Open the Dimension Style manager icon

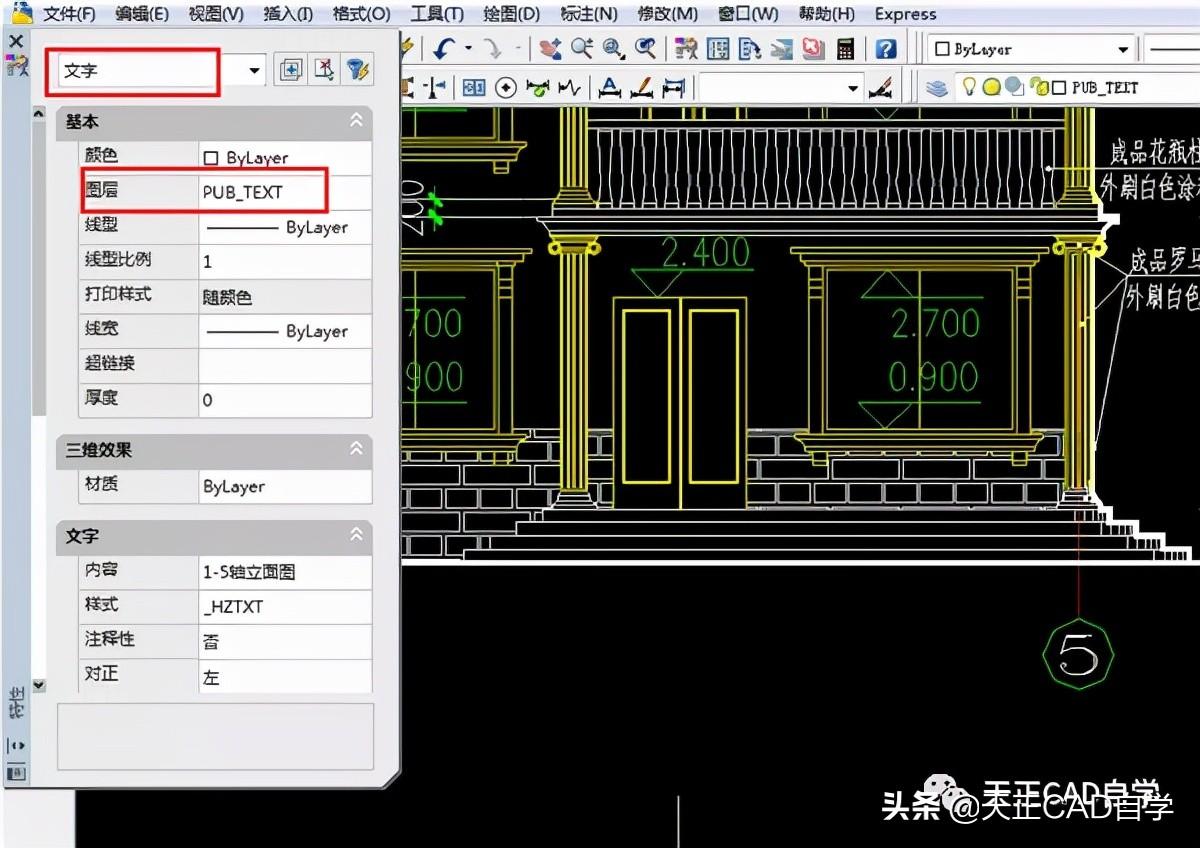881,88
